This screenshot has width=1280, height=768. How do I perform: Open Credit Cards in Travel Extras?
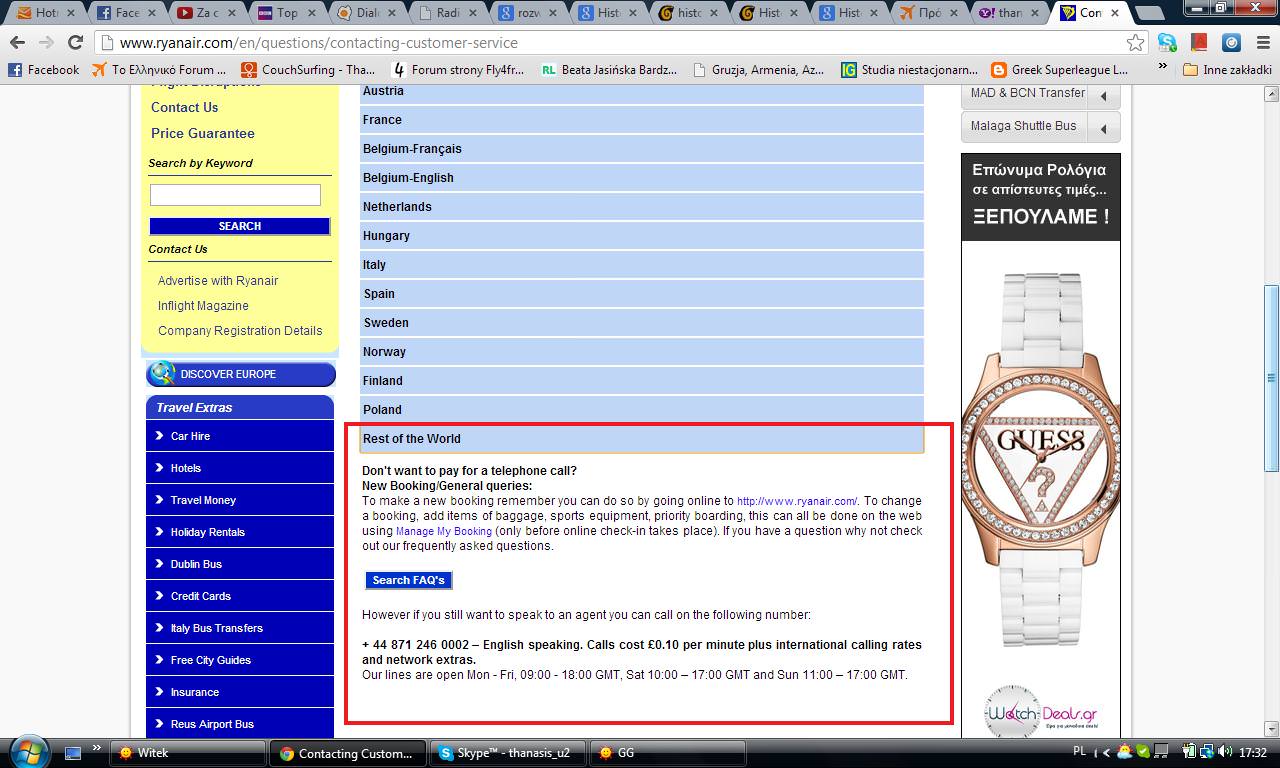240,596
